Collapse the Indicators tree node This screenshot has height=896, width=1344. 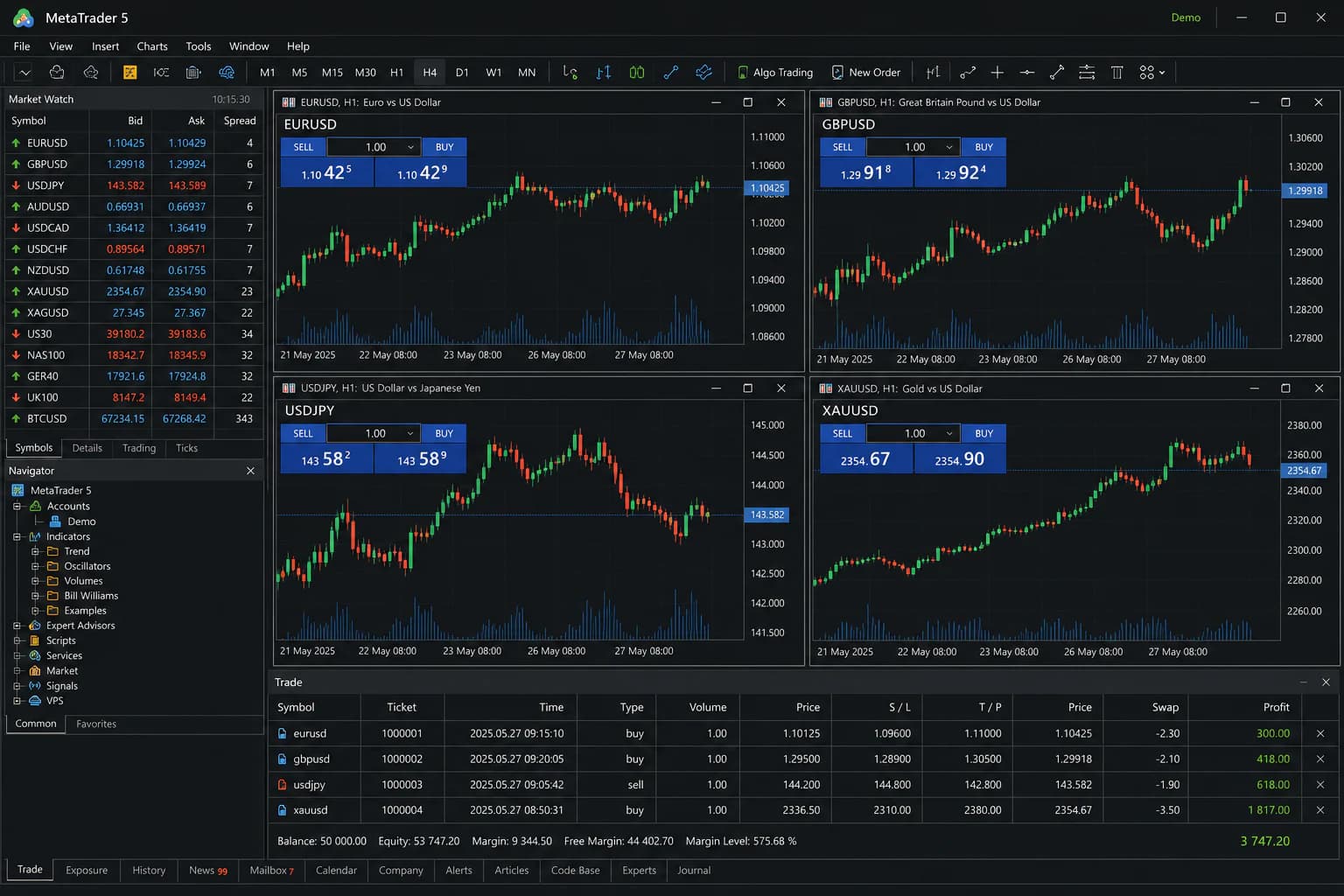17,536
